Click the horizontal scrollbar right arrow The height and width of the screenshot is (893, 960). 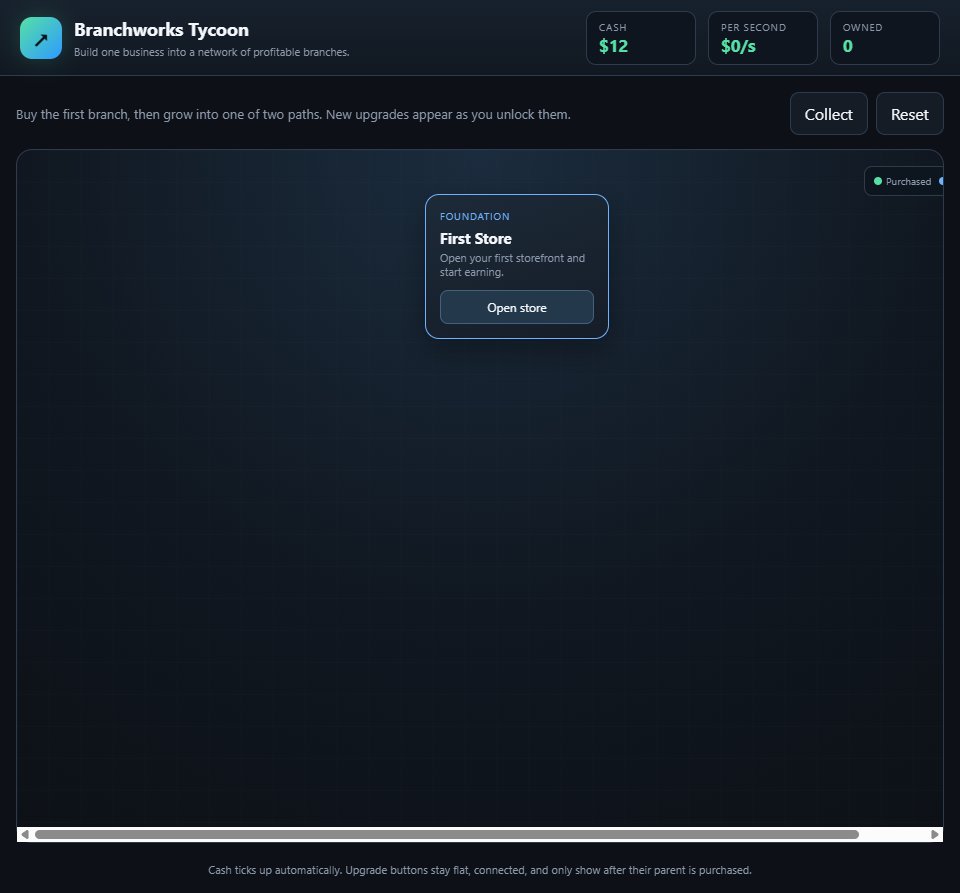[x=934, y=834]
